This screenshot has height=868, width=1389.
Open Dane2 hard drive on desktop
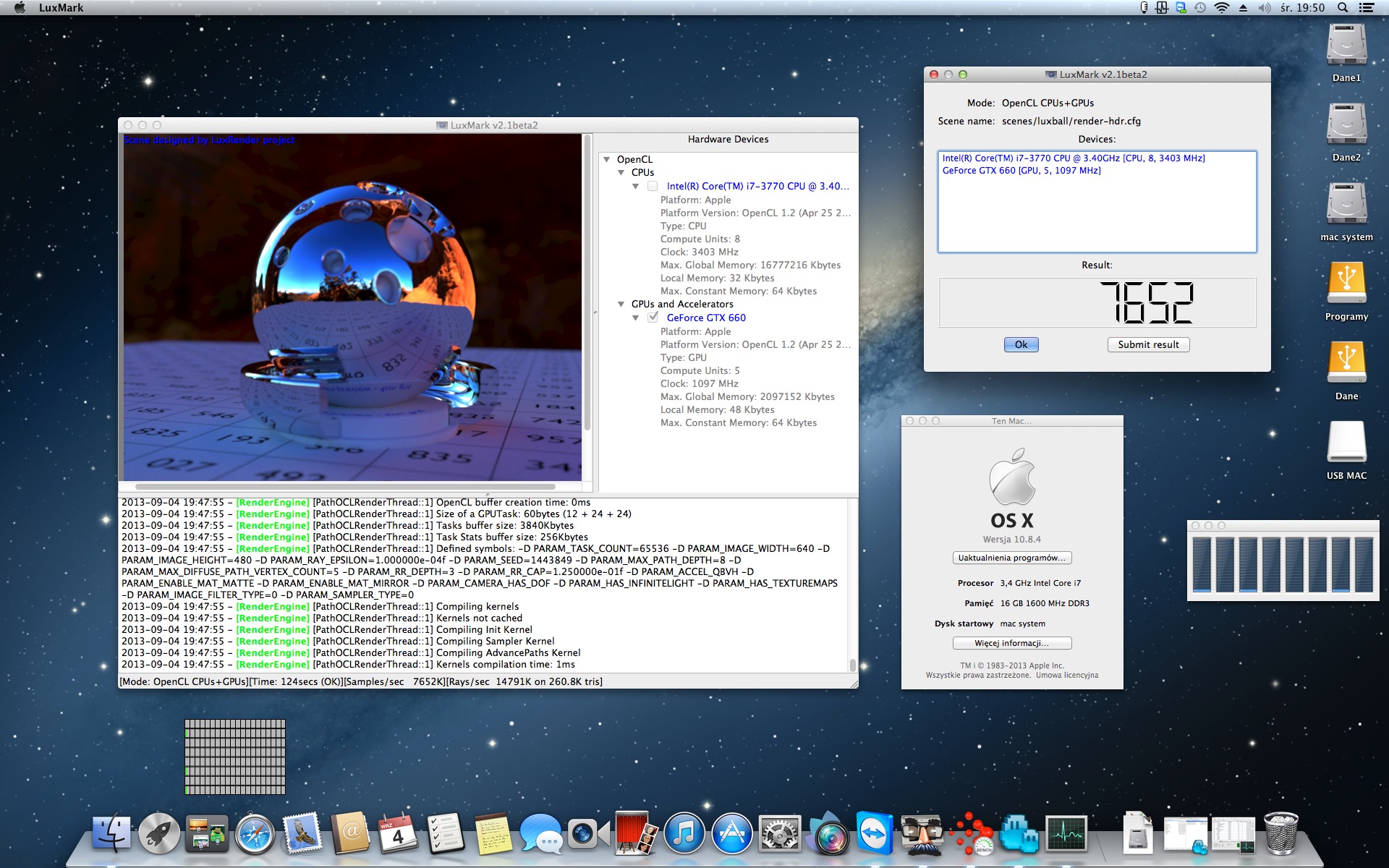point(1346,125)
